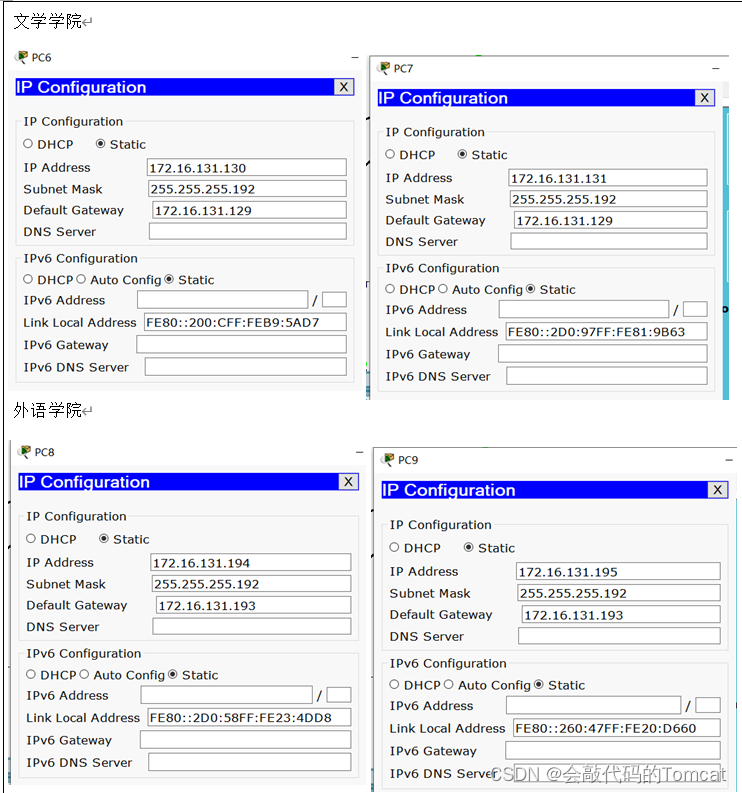Image resolution: width=742 pixels, height=793 pixels.
Task: Select Static for PC6 IPv4 configuration
Action: click(x=100, y=144)
